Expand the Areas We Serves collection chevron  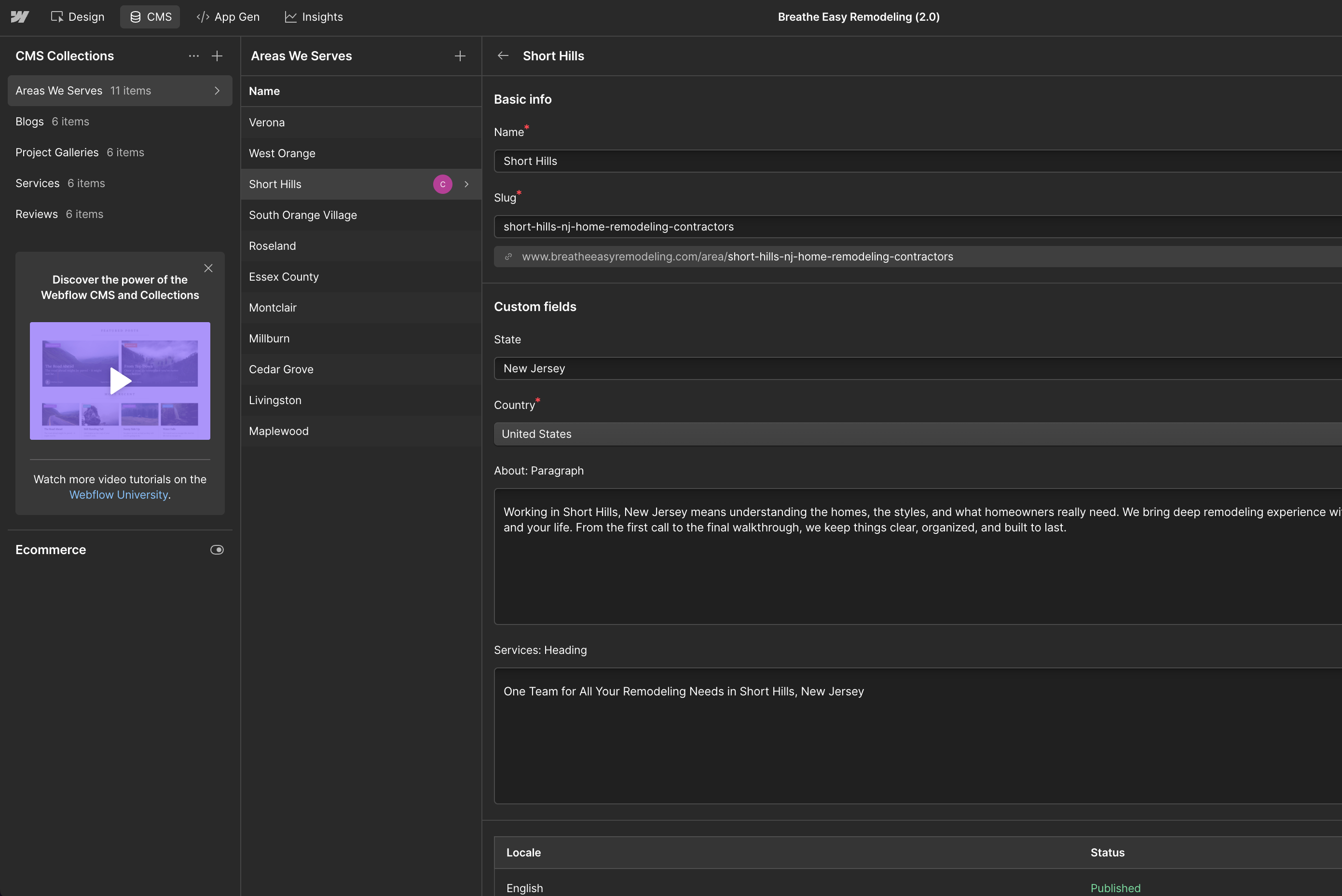[217, 91]
